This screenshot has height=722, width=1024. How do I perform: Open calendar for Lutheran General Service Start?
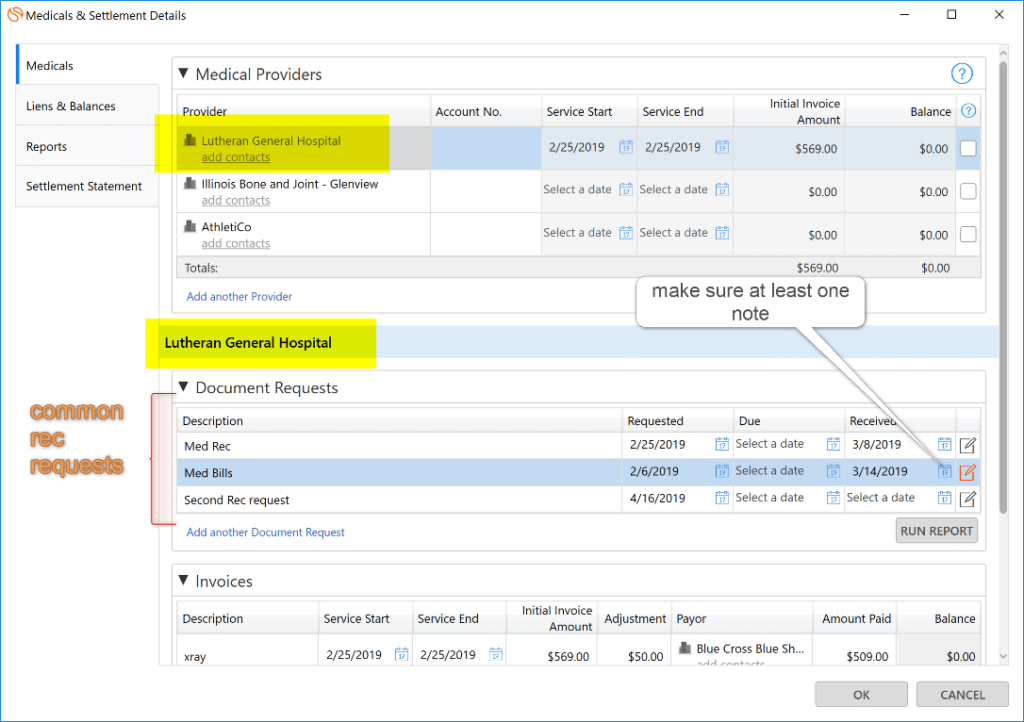pos(626,147)
